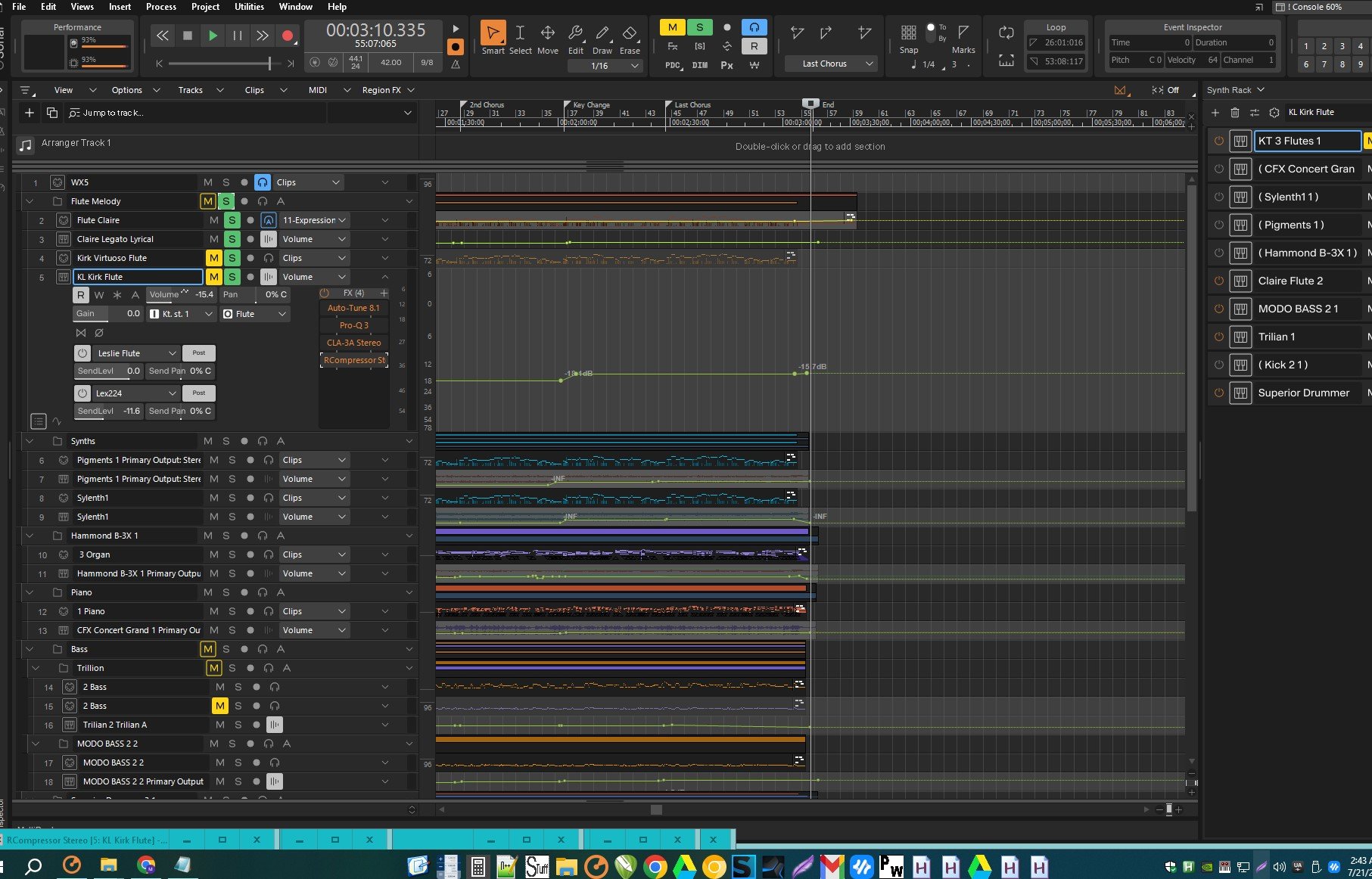
Task: Click the Pause transport button
Action: 237,36
